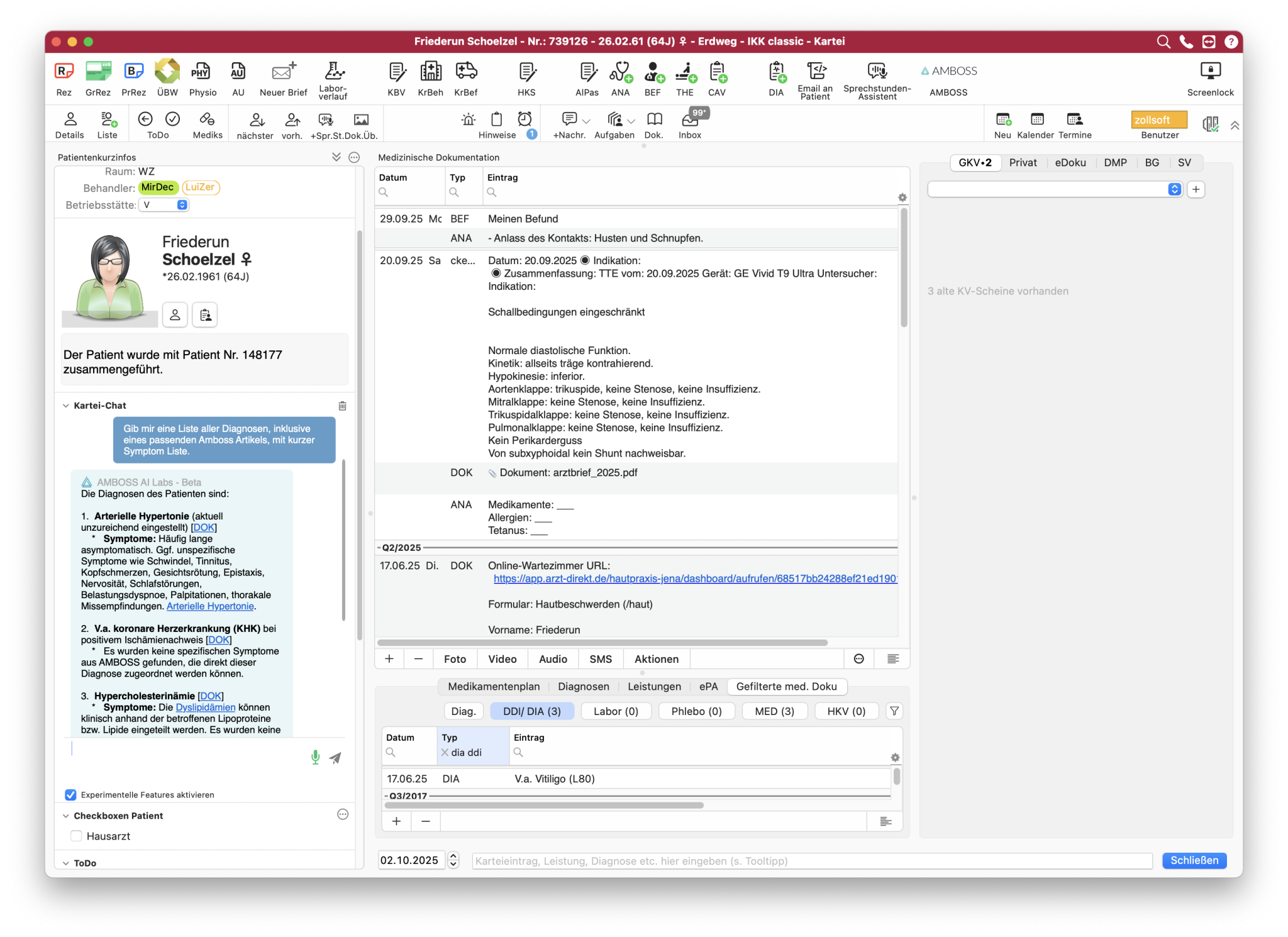Open the Sprechstunden-Assistent icon
Screen dimensions: 1288x937
point(877,71)
